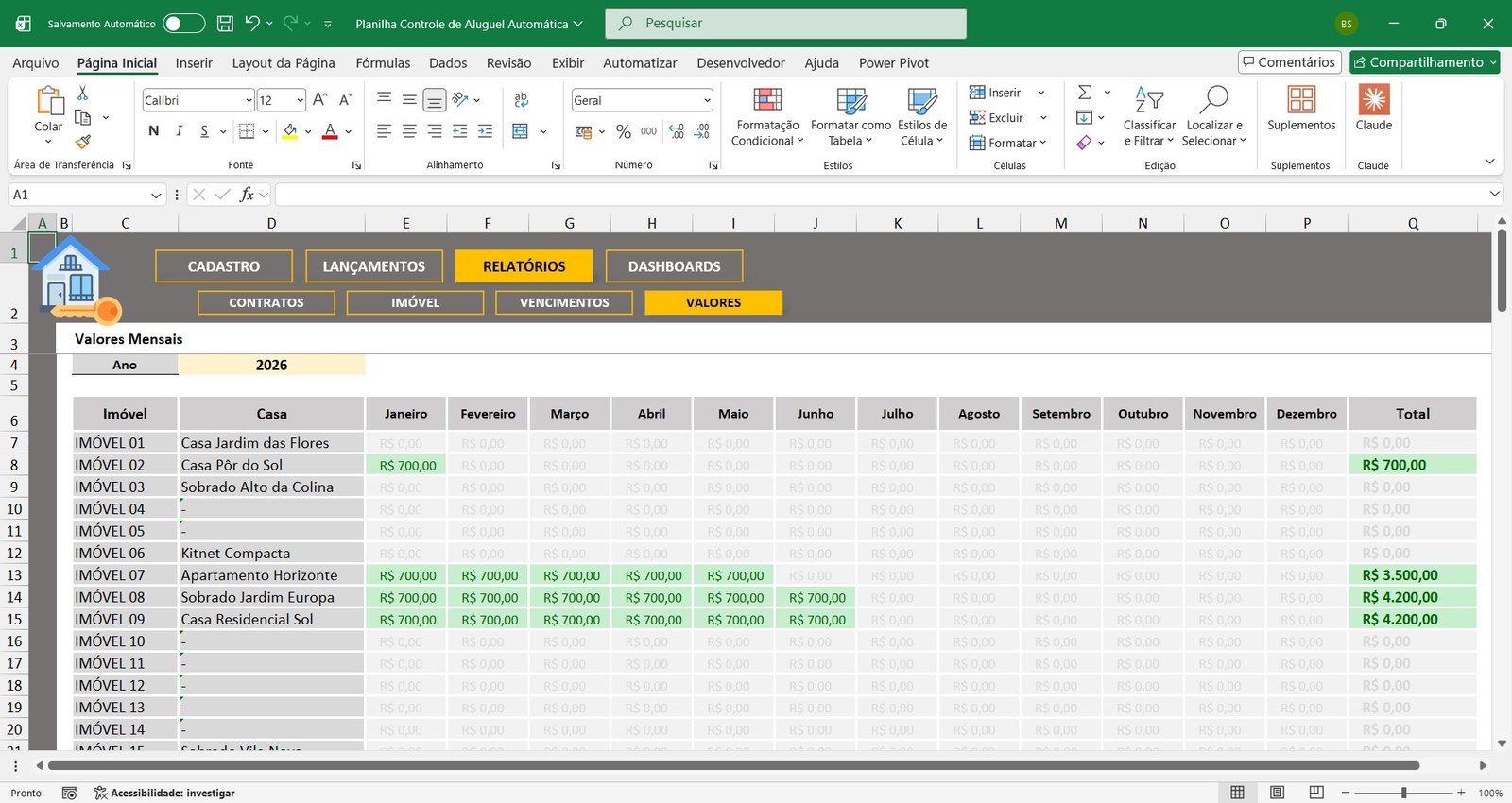Screen dimensions: 1512x803
Task: Open workbook title dropdown
Action: [578, 24]
